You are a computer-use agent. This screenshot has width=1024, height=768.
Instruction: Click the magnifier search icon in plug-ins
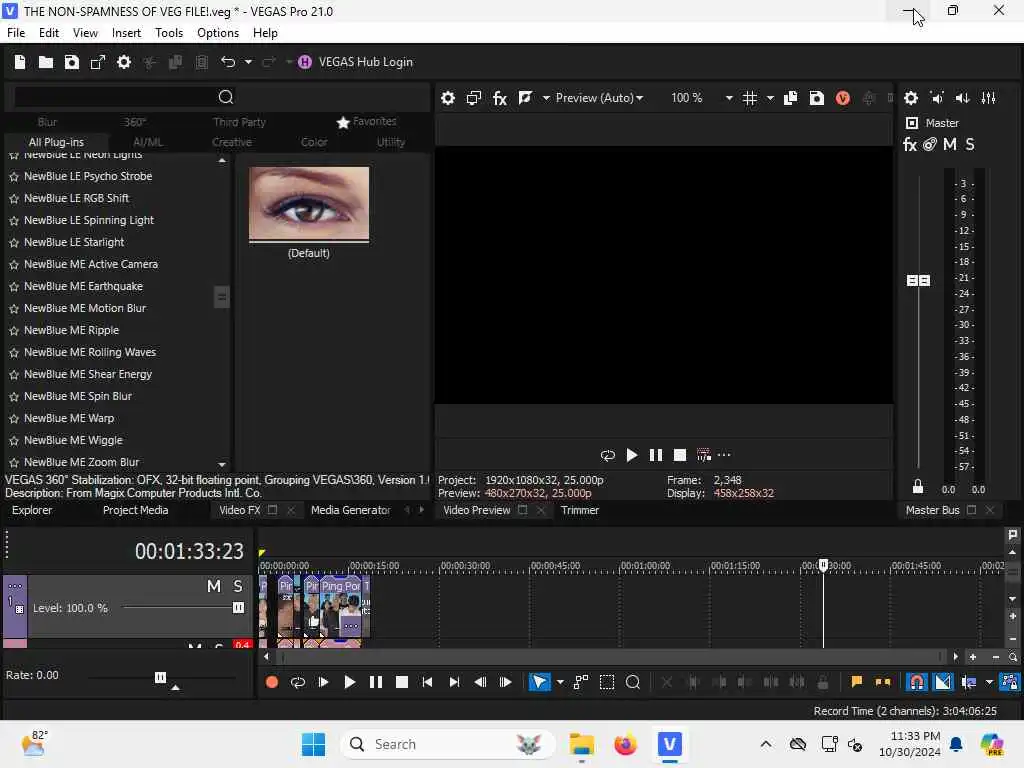[x=226, y=97]
